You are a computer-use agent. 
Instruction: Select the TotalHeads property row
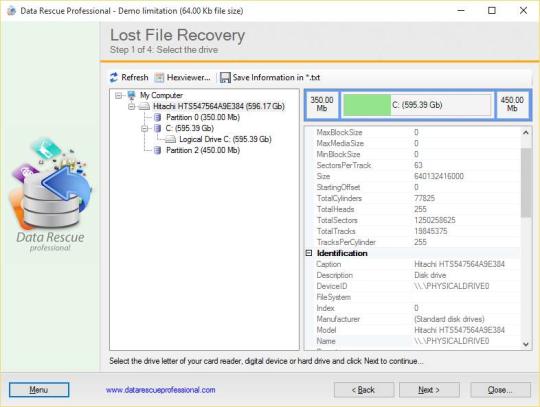point(413,209)
